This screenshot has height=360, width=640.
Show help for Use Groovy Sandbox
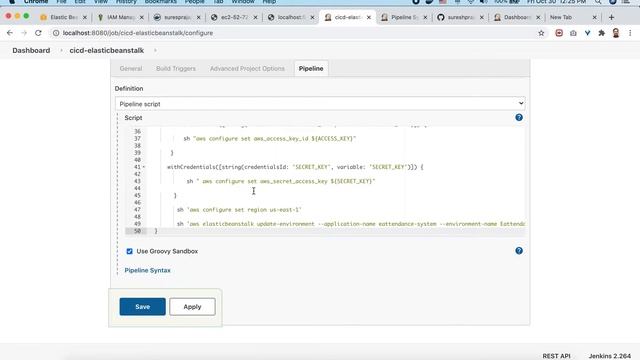pyautogui.click(x=519, y=251)
